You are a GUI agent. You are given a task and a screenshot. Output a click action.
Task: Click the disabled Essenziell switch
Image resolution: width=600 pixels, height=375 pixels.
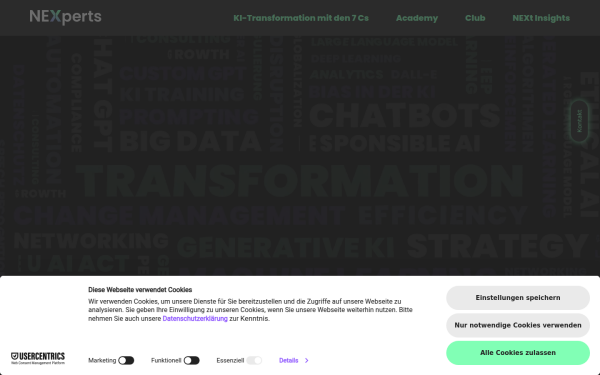pos(254,360)
